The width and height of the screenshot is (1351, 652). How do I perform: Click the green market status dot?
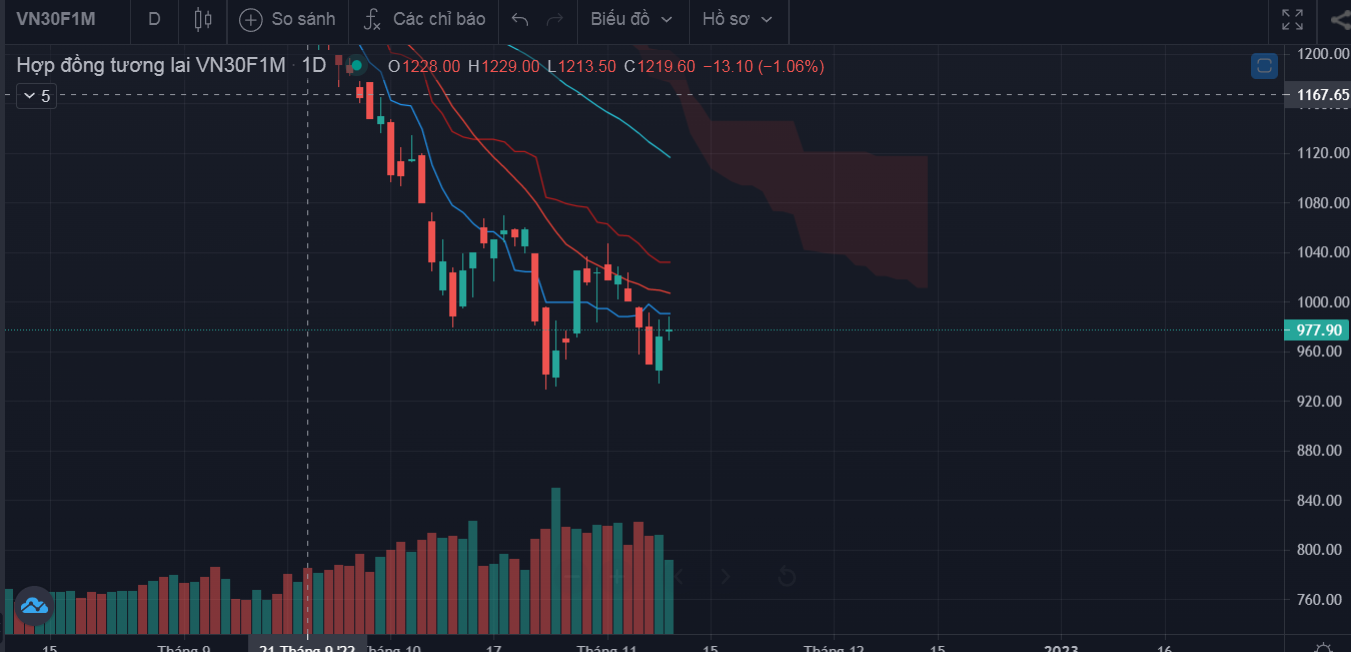click(357, 66)
